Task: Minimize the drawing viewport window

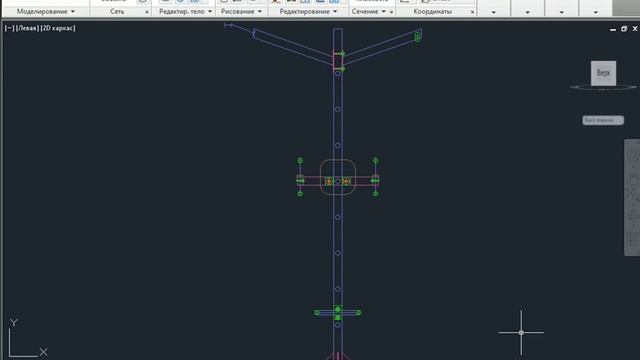Action: (613, 29)
